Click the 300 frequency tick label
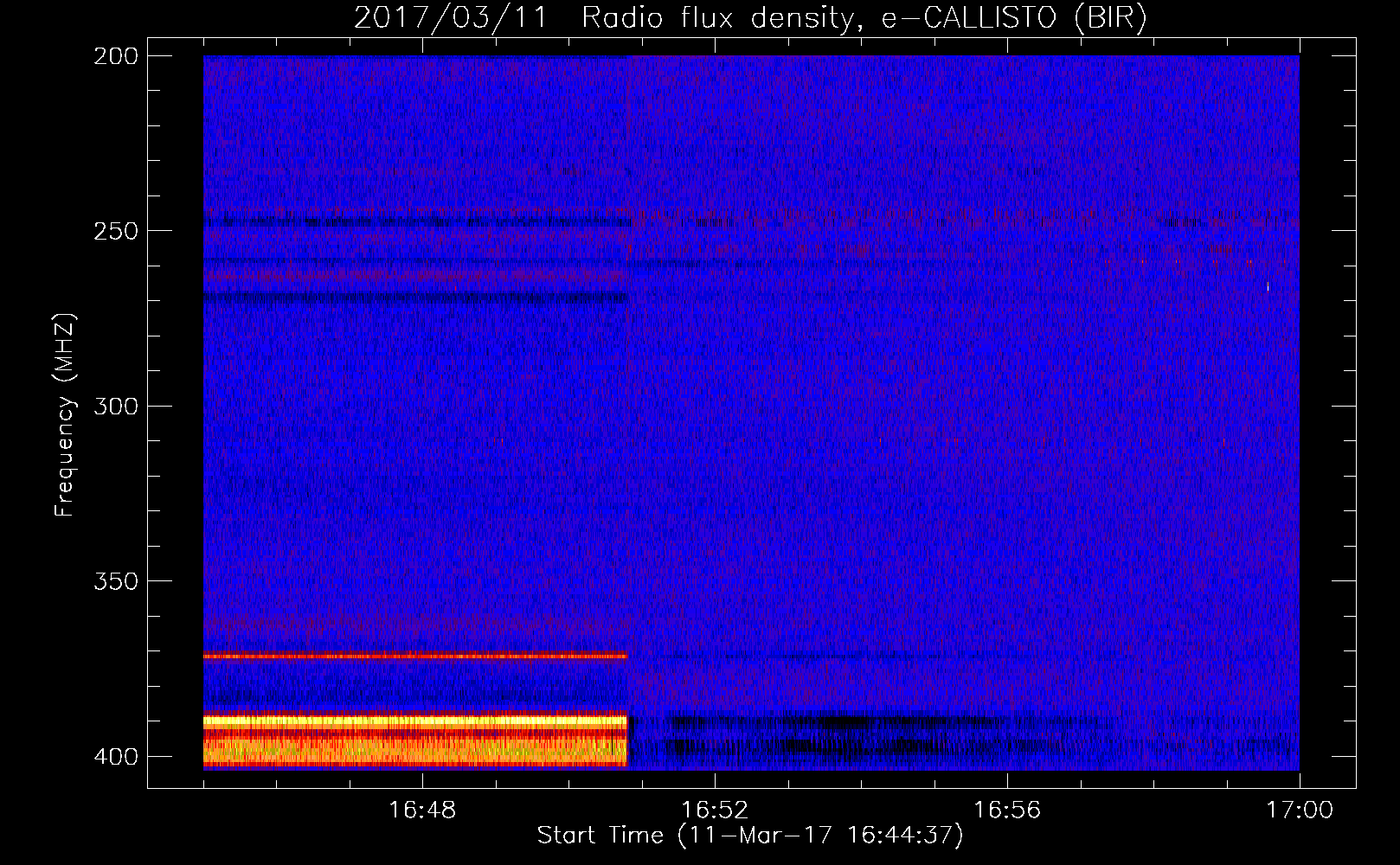The height and width of the screenshot is (865, 1400). coord(116,406)
